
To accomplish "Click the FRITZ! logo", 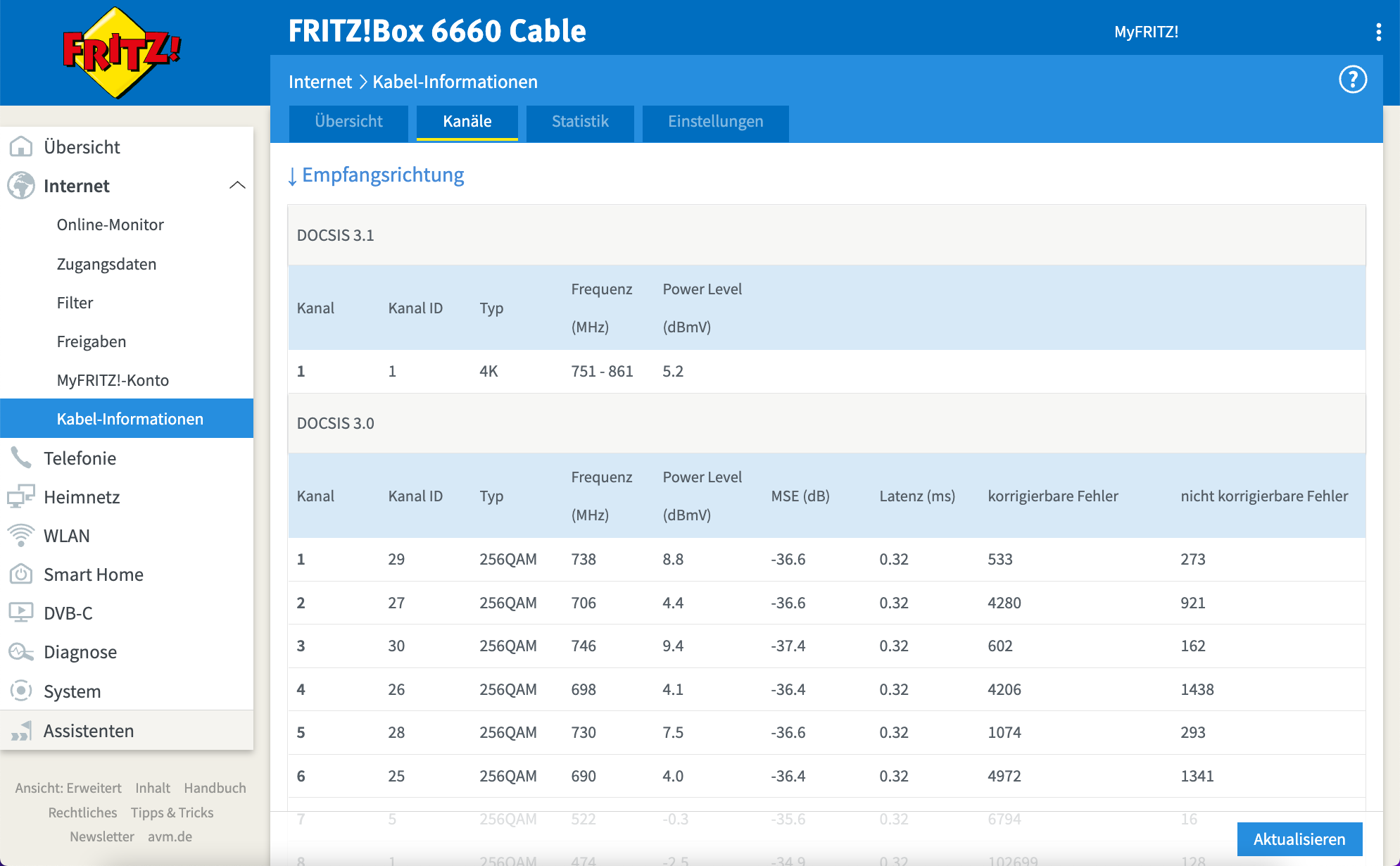I will pyautogui.click(x=122, y=53).
